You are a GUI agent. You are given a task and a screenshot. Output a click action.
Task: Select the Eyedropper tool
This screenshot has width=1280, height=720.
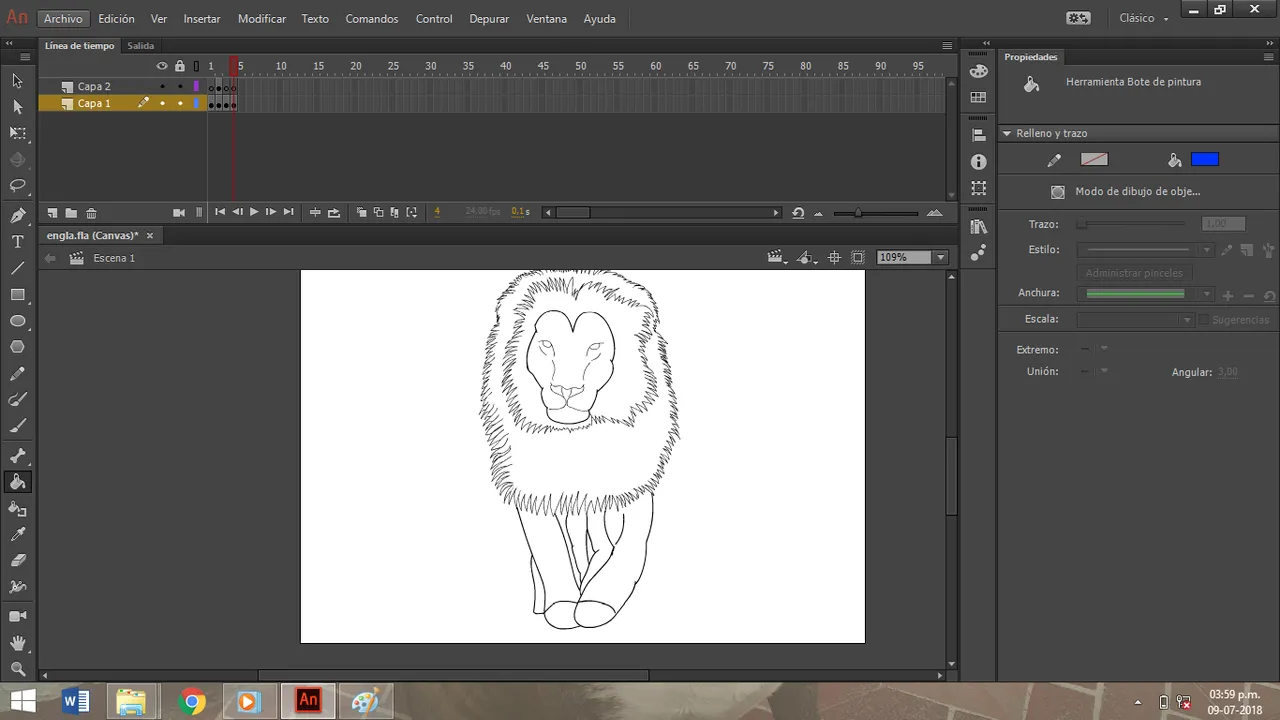(17, 534)
